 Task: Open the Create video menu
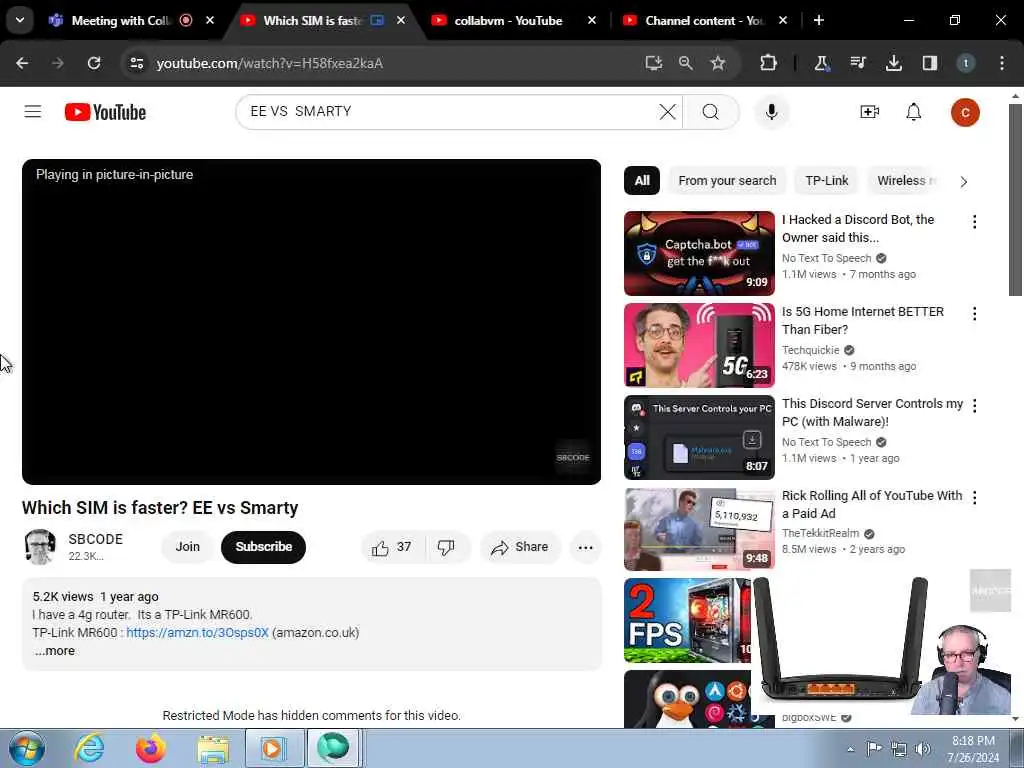pos(869,112)
